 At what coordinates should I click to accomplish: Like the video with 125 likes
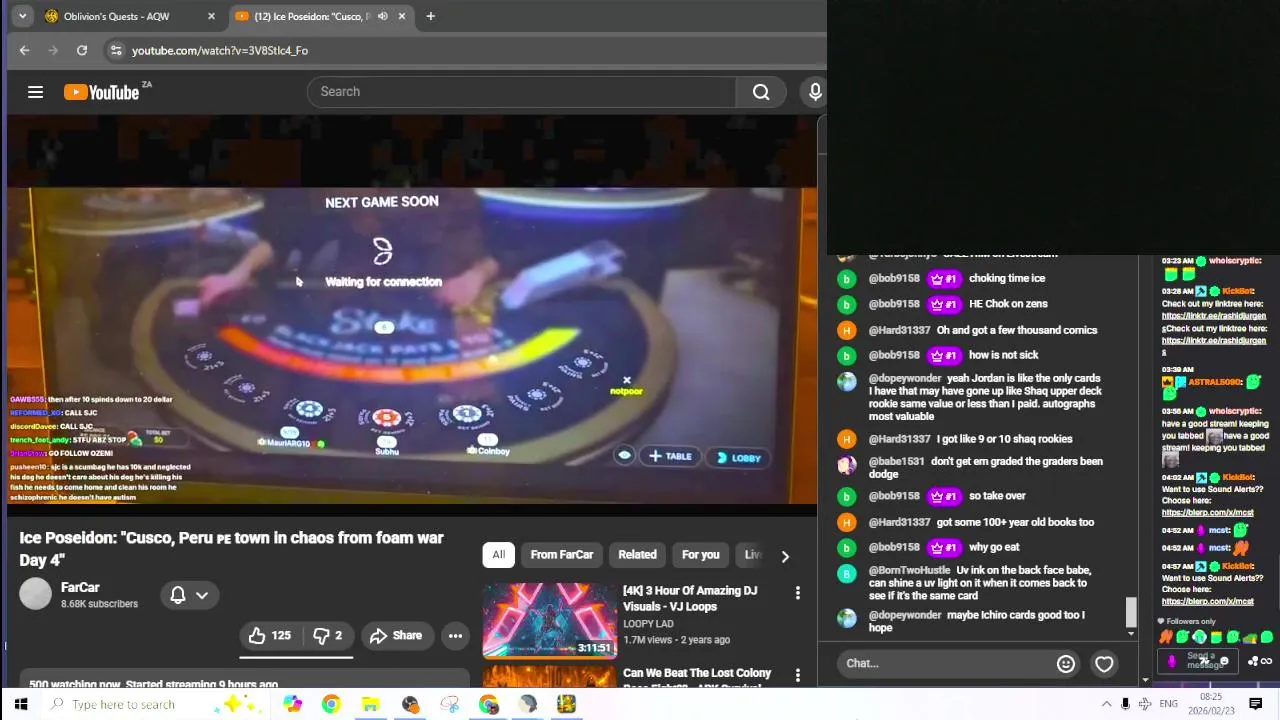click(x=270, y=635)
